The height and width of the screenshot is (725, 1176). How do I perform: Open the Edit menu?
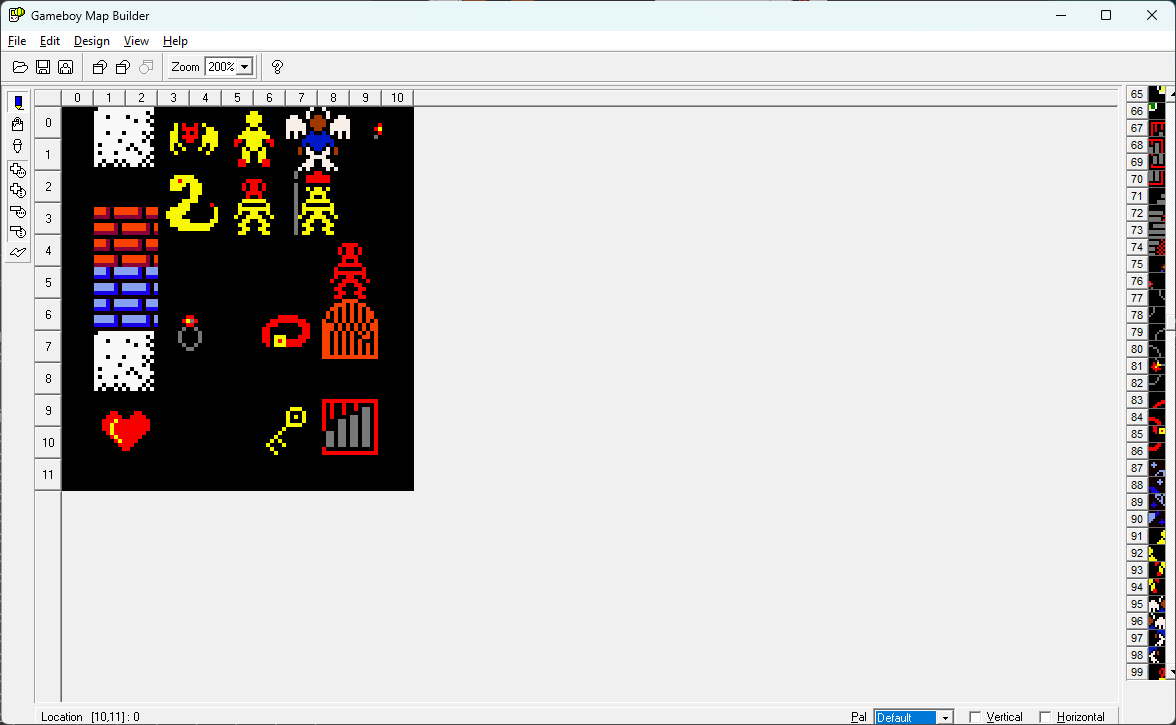point(50,41)
